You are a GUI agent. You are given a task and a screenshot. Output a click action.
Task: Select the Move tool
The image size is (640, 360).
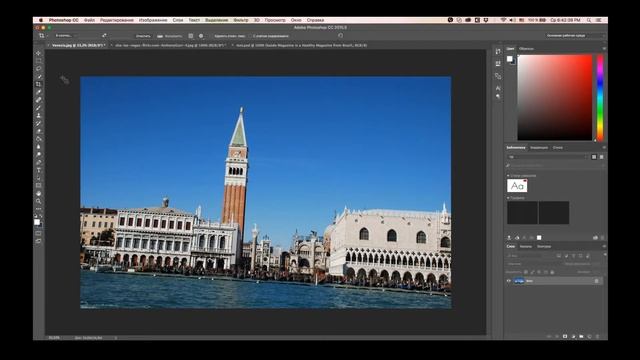tap(39, 53)
